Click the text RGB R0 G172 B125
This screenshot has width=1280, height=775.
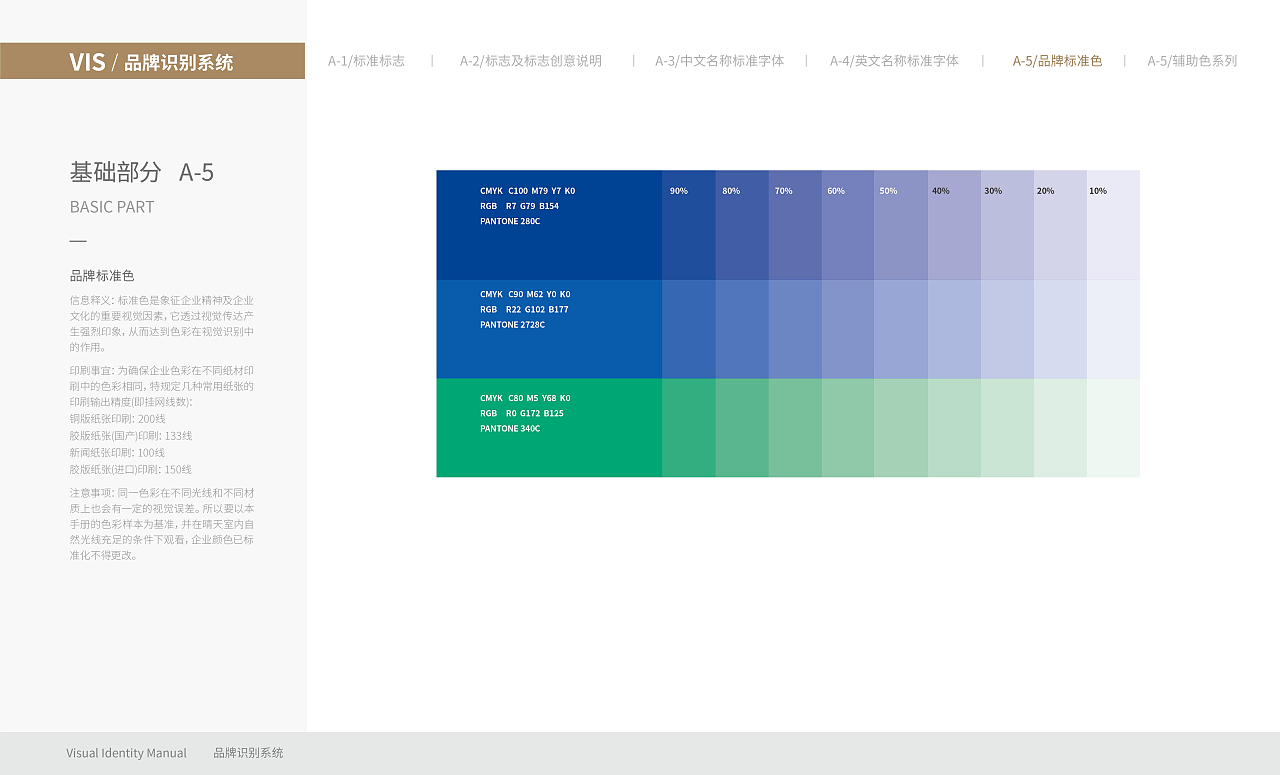521,413
